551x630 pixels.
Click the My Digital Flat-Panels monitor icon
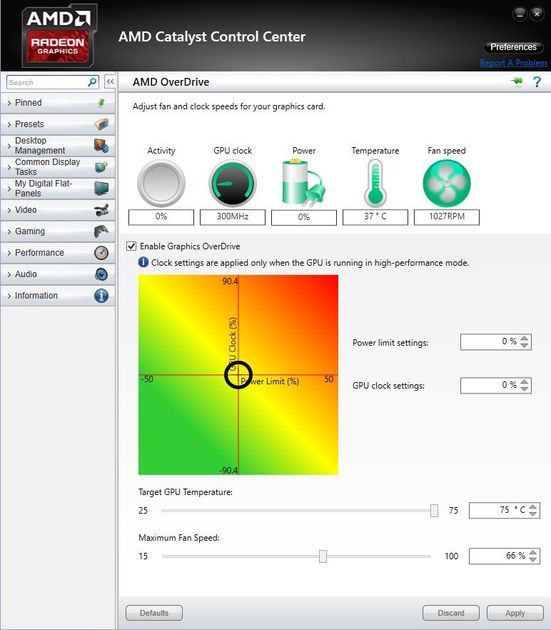coord(101,188)
